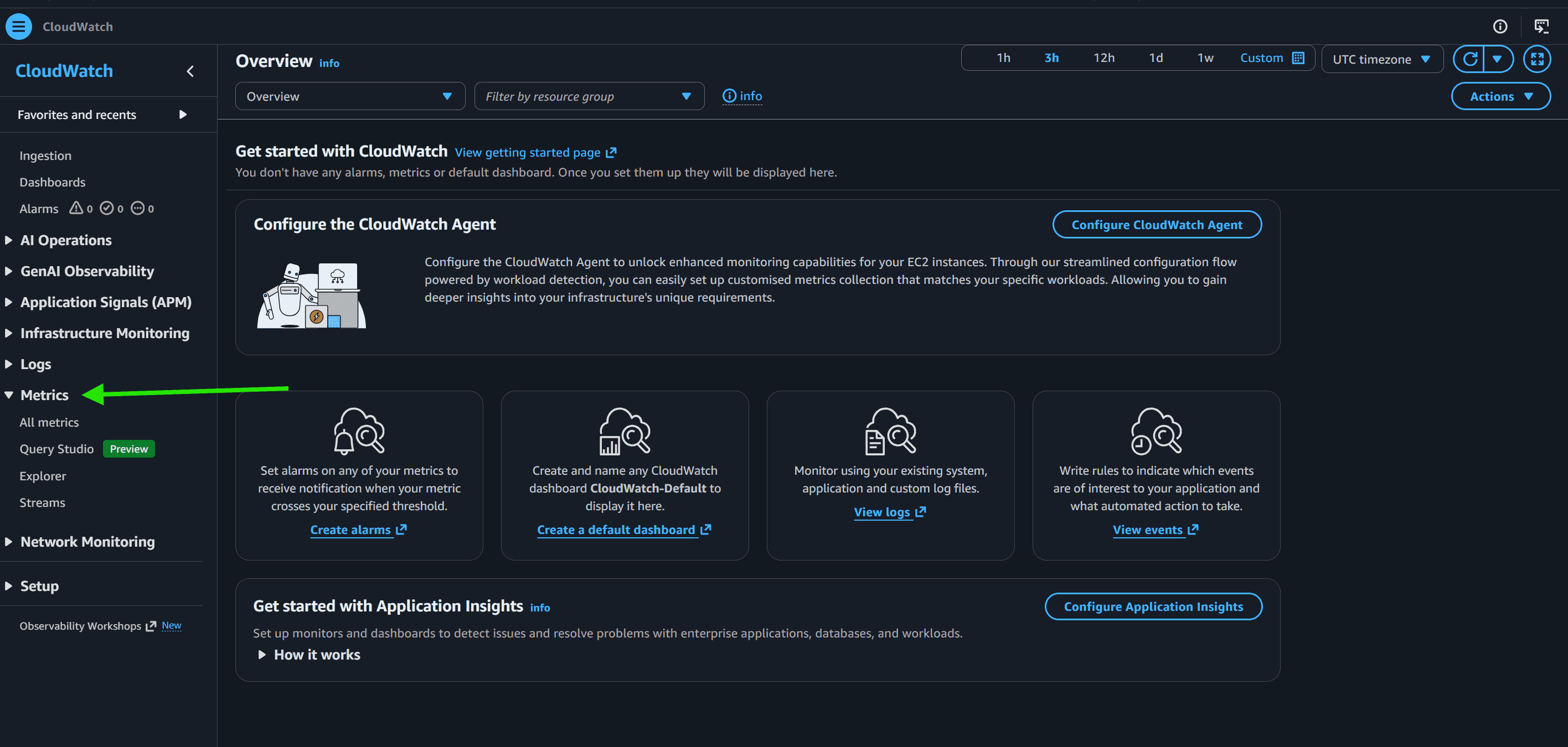Collapse sidebar with the left chevron icon

click(190, 71)
